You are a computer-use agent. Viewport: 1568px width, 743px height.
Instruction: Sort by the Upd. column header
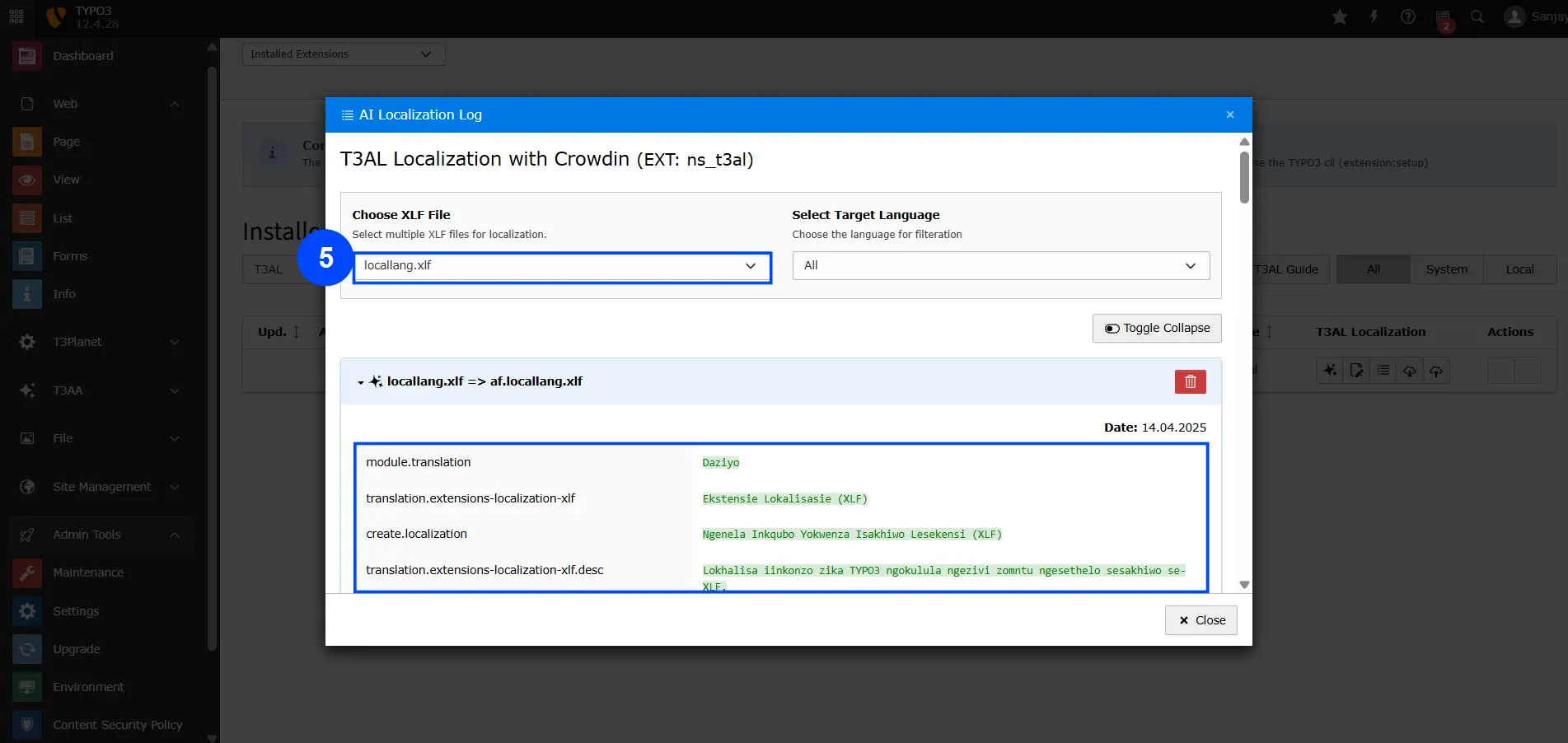coord(278,332)
